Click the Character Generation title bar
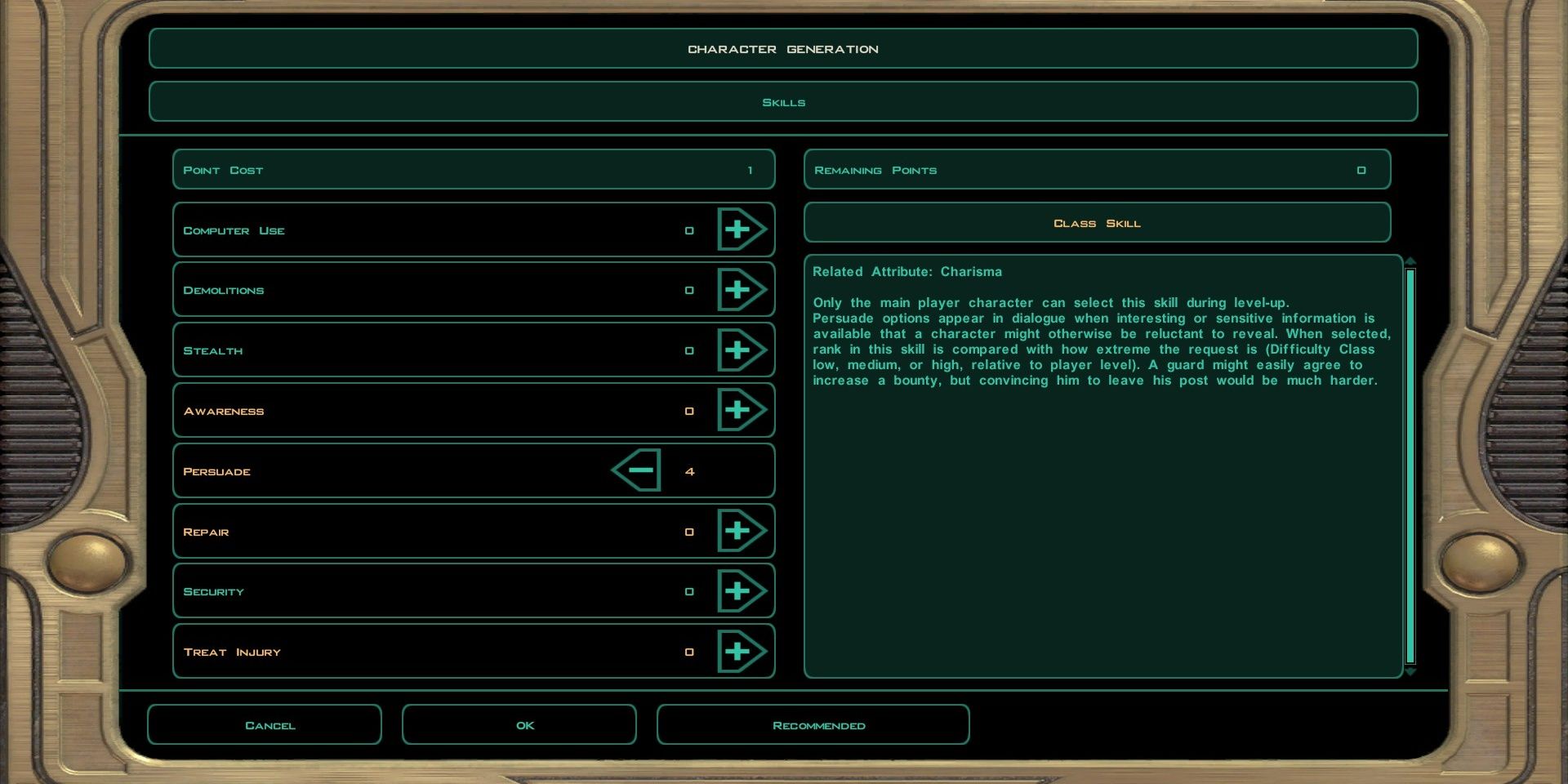The height and width of the screenshot is (784, 1568). (x=783, y=49)
